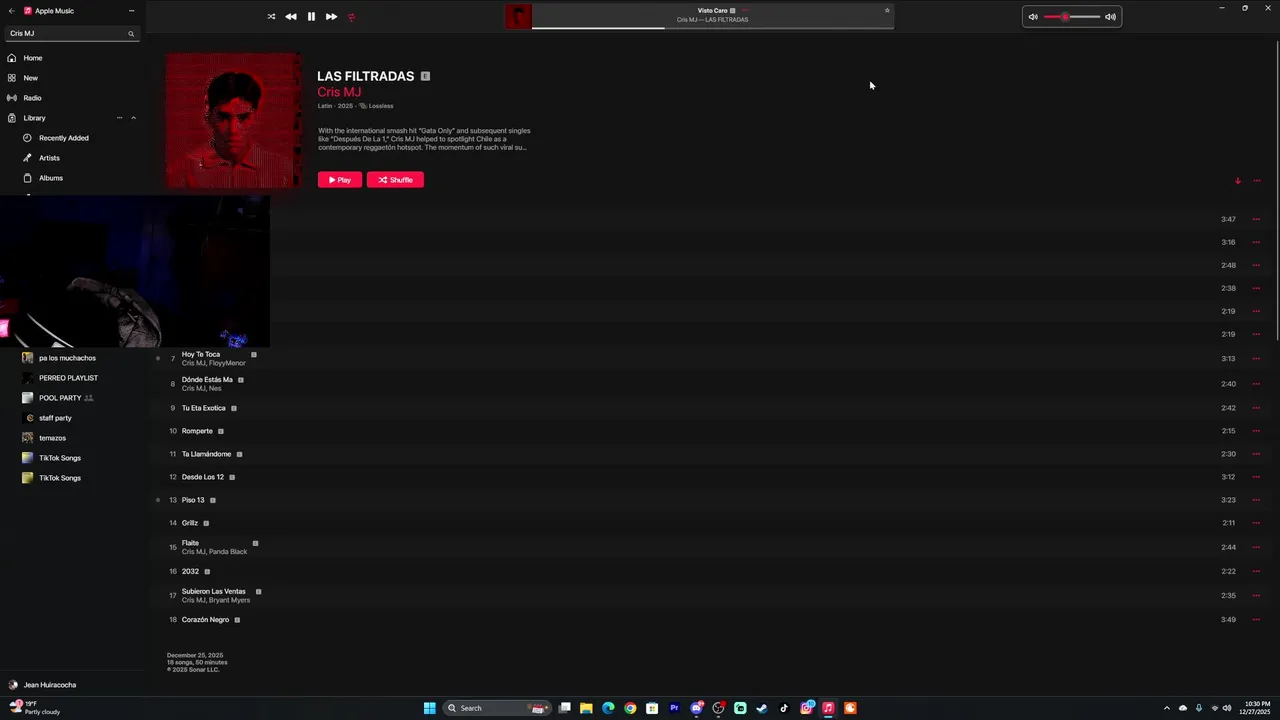Open TikTok from the taskbar
The image size is (1280, 720).
point(784,708)
